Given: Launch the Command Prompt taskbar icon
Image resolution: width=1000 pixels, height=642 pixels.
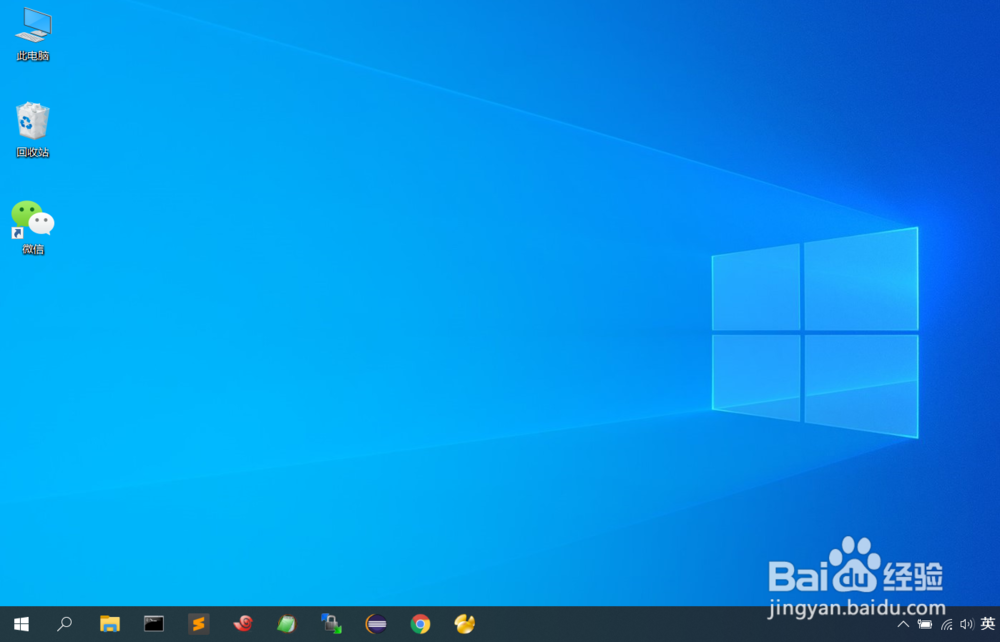Looking at the screenshot, I should pyautogui.click(x=154, y=624).
